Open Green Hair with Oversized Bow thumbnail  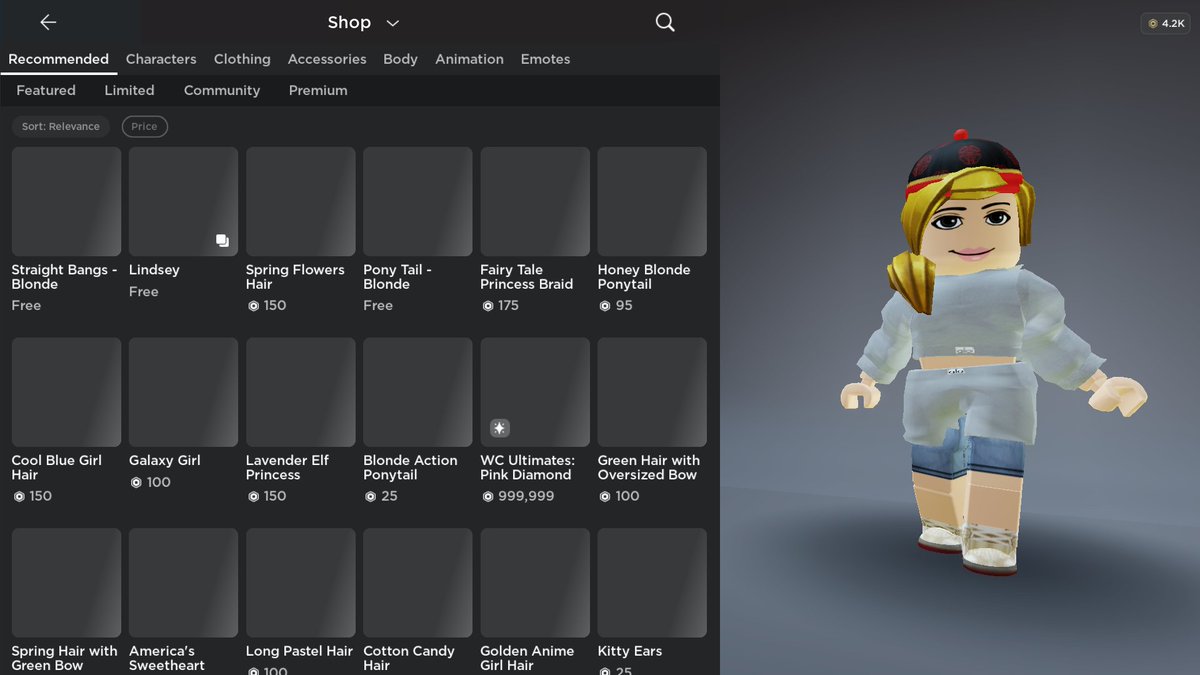tap(652, 392)
